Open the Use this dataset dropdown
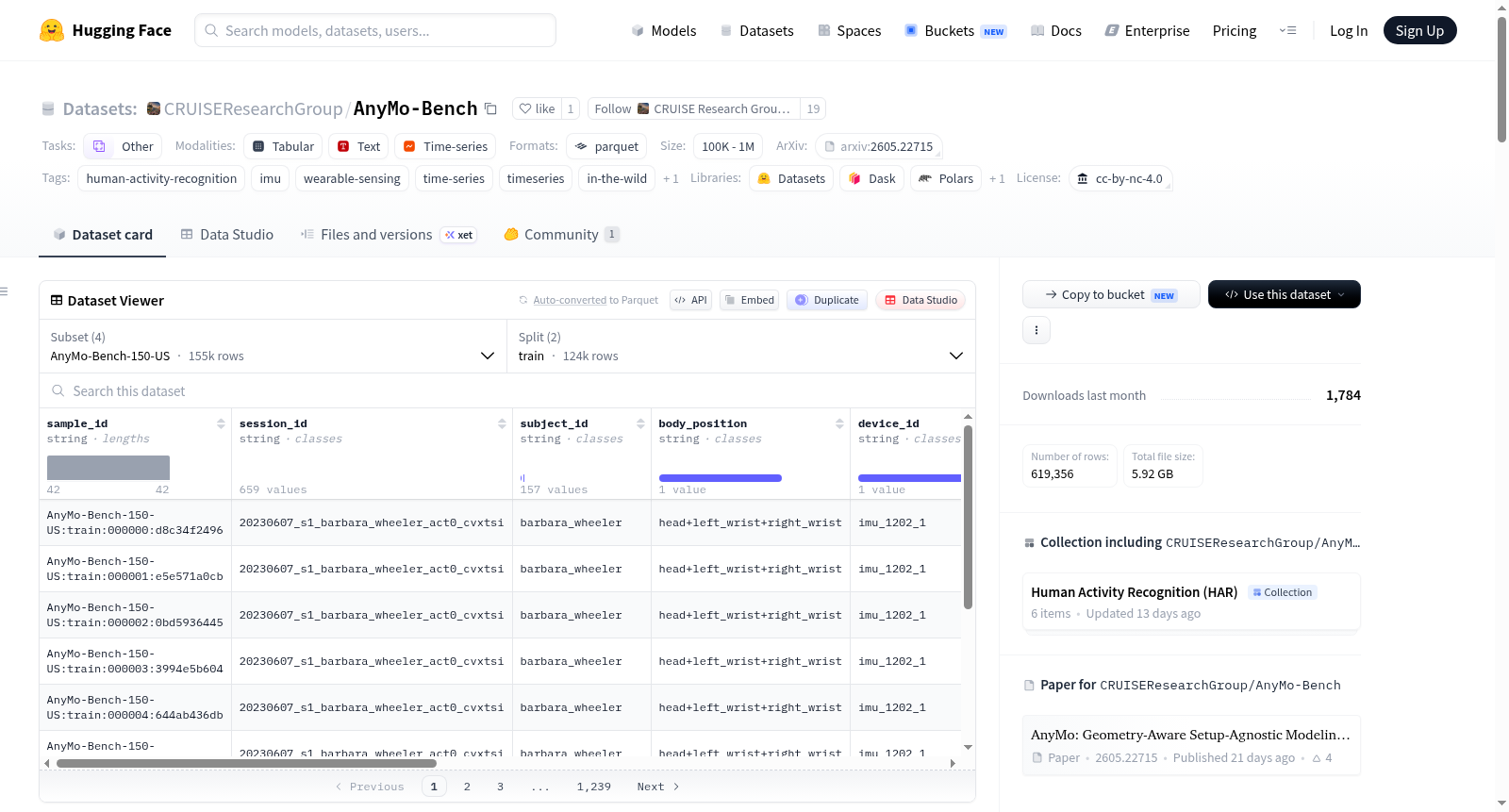This screenshot has width=1509, height=812. pos(1285,294)
